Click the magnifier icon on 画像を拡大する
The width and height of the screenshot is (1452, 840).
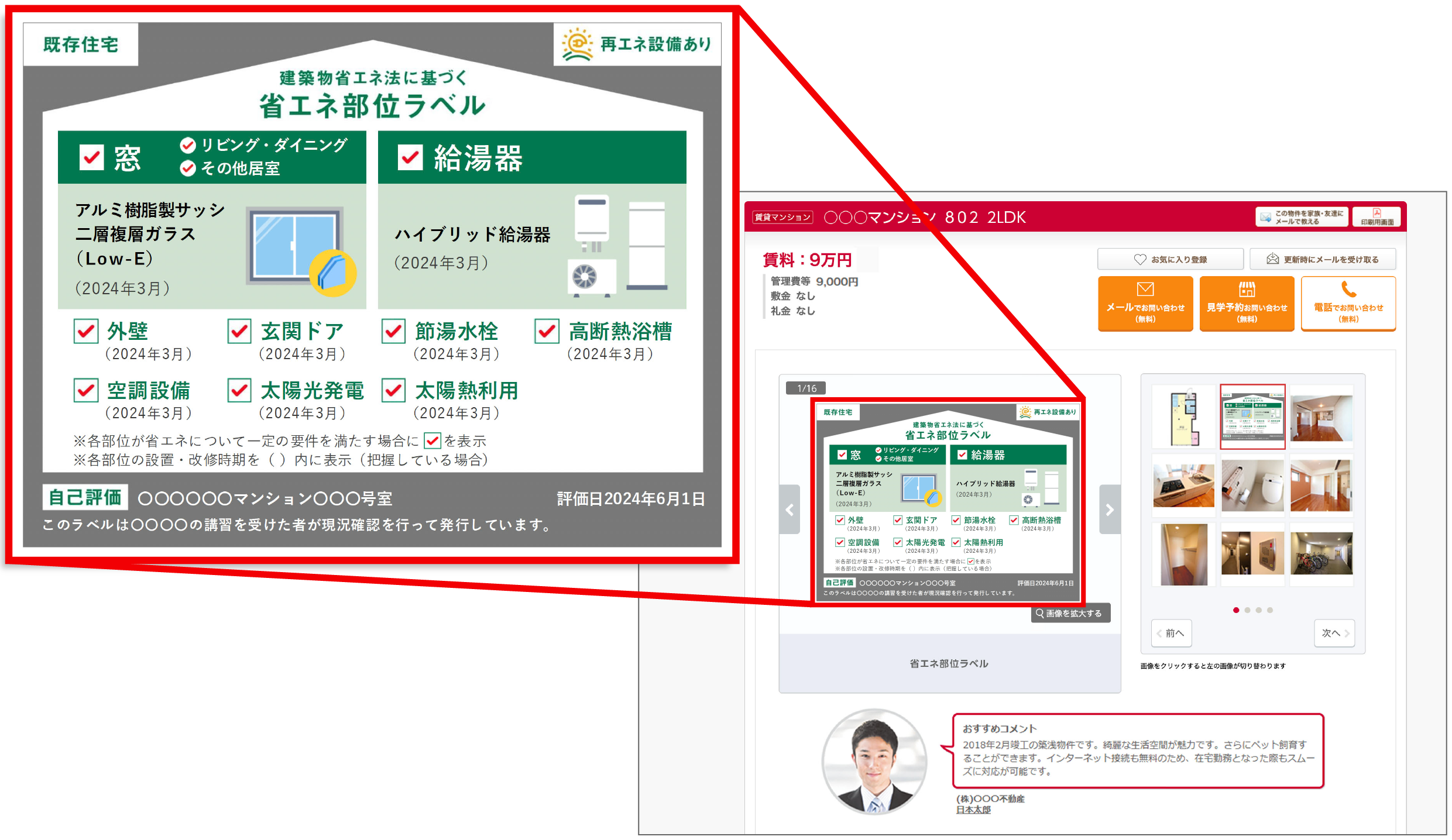point(1039,613)
